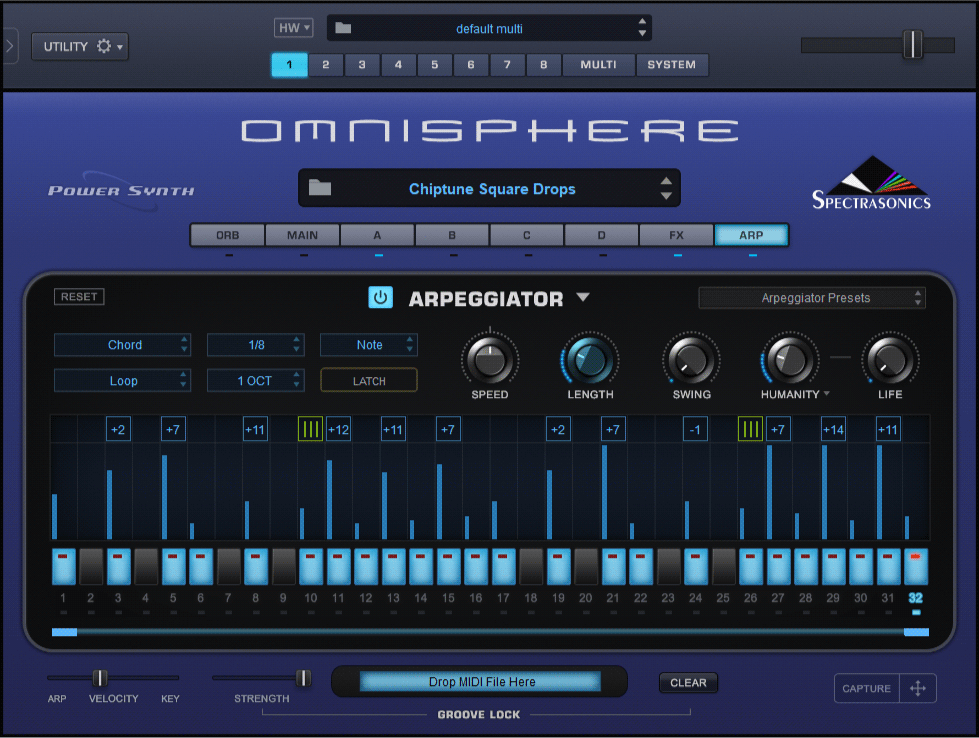Open the 1/8 clock rate dropdown
The height and width of the screenshot is (738, 979).
(x=255, y=345)
